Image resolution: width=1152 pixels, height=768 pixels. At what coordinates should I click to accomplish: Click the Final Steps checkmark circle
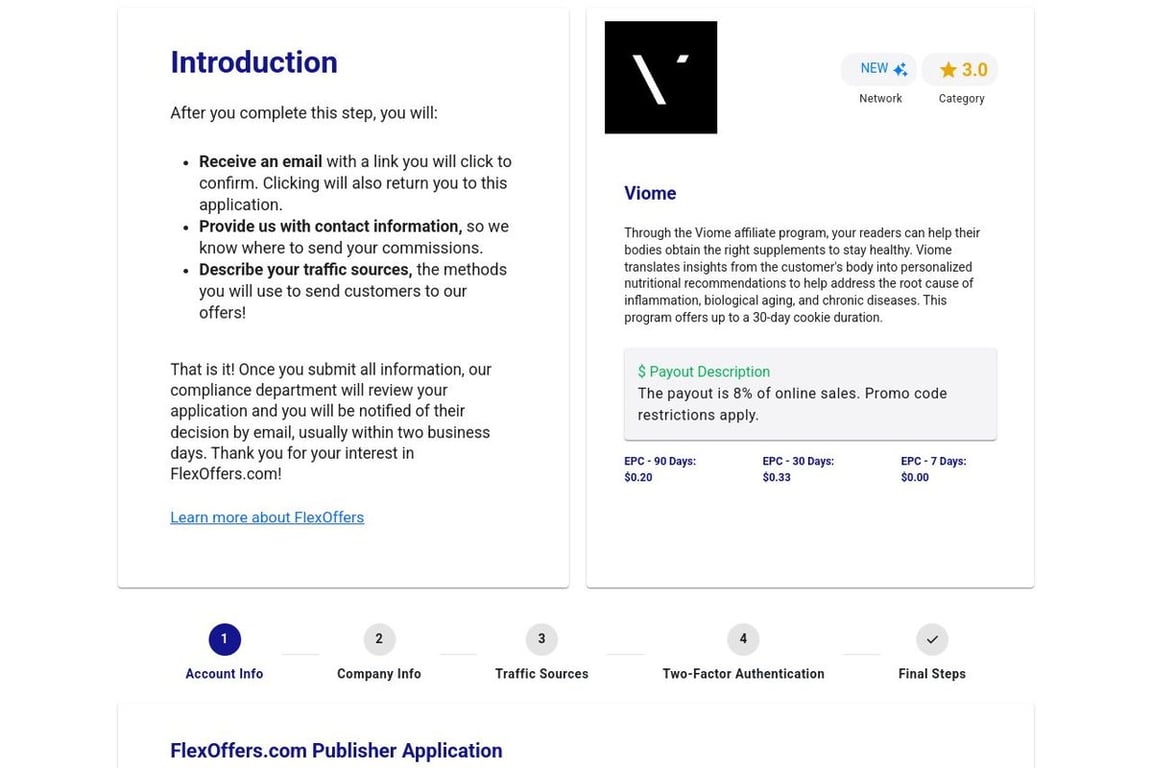point(932,639)
